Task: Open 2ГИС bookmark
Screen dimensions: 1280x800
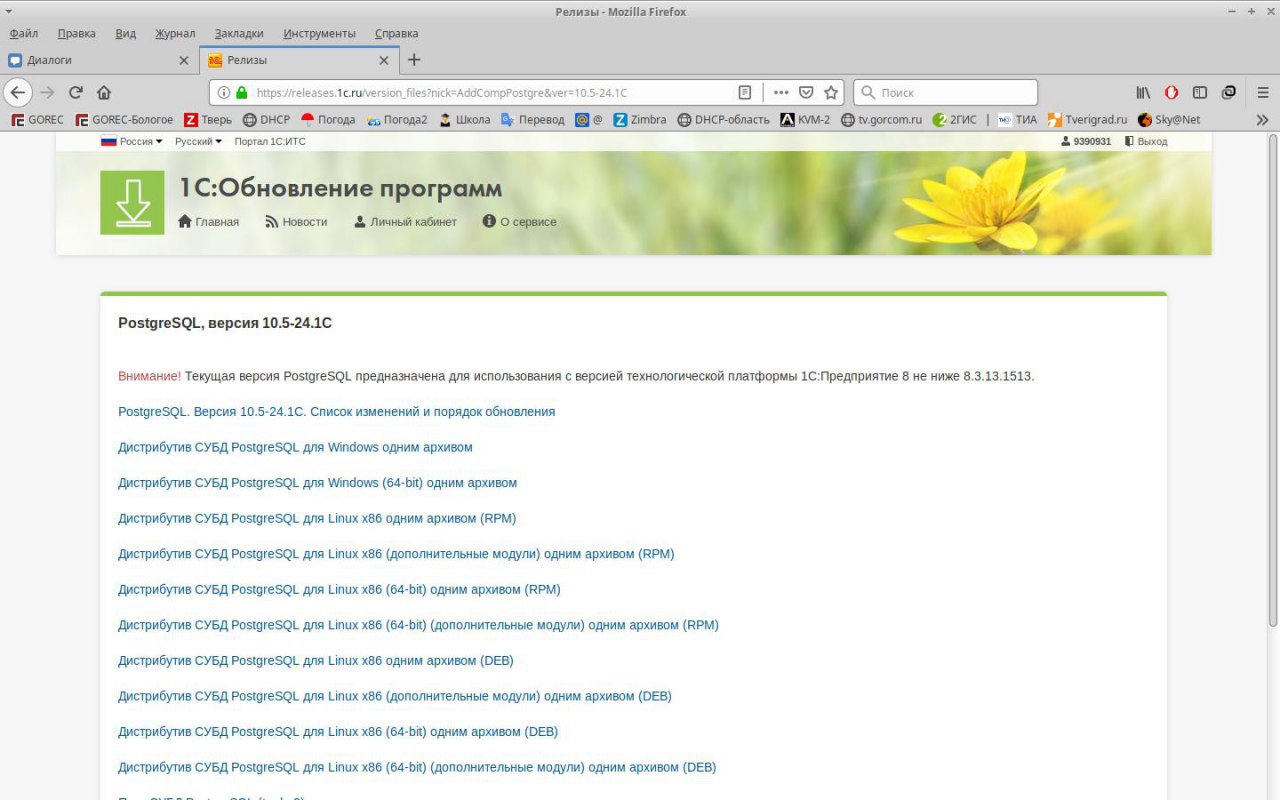Action: tap(954, 119)
